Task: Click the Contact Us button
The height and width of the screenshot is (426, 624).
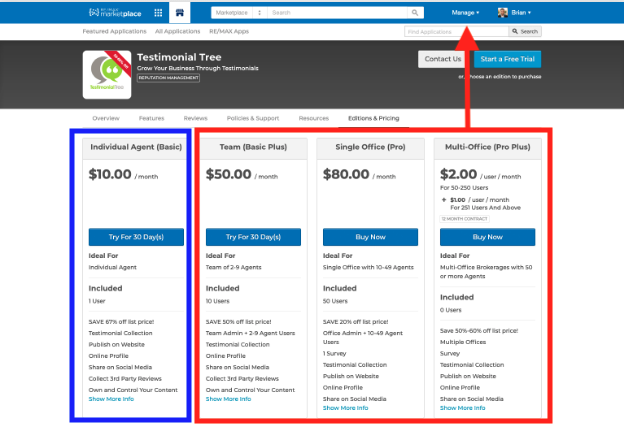Action: pyautogui.click(x=443, y=59)
